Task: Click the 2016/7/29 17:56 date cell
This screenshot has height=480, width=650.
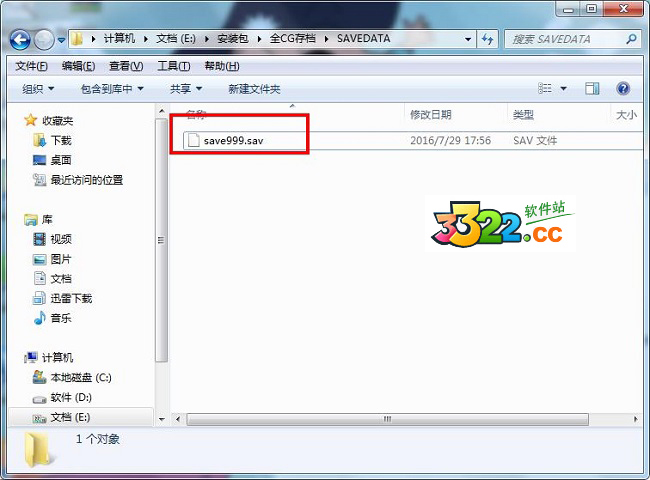Action: (x=451, y=141)
